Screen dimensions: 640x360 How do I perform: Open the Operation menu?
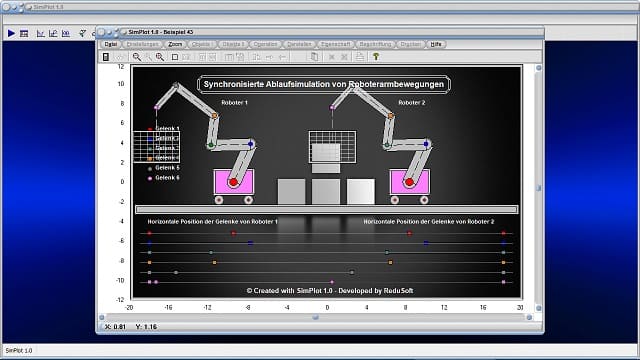(x=265, y=44)
